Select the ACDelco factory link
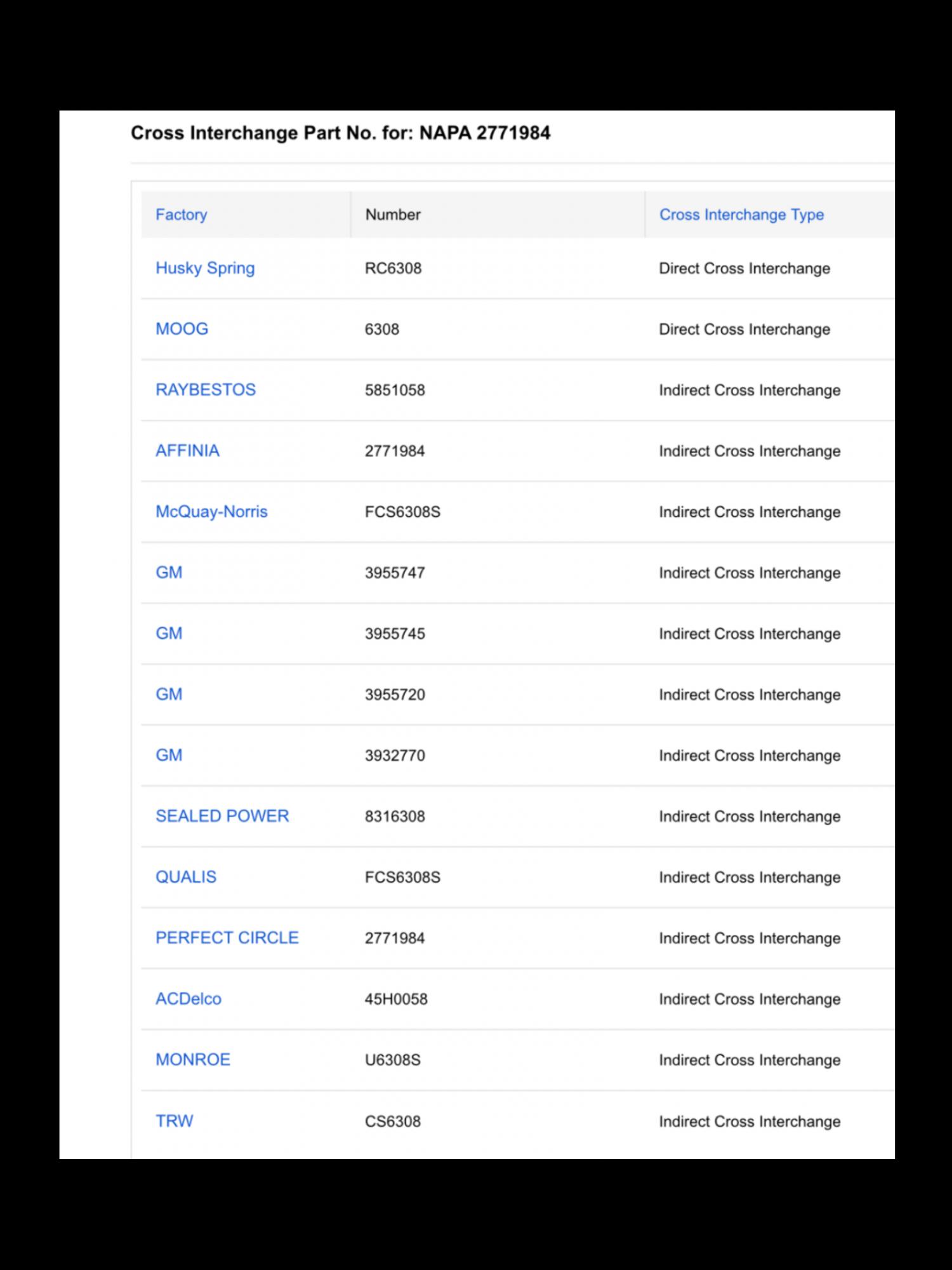This screenshot has width=952, height=1270. 188,999
